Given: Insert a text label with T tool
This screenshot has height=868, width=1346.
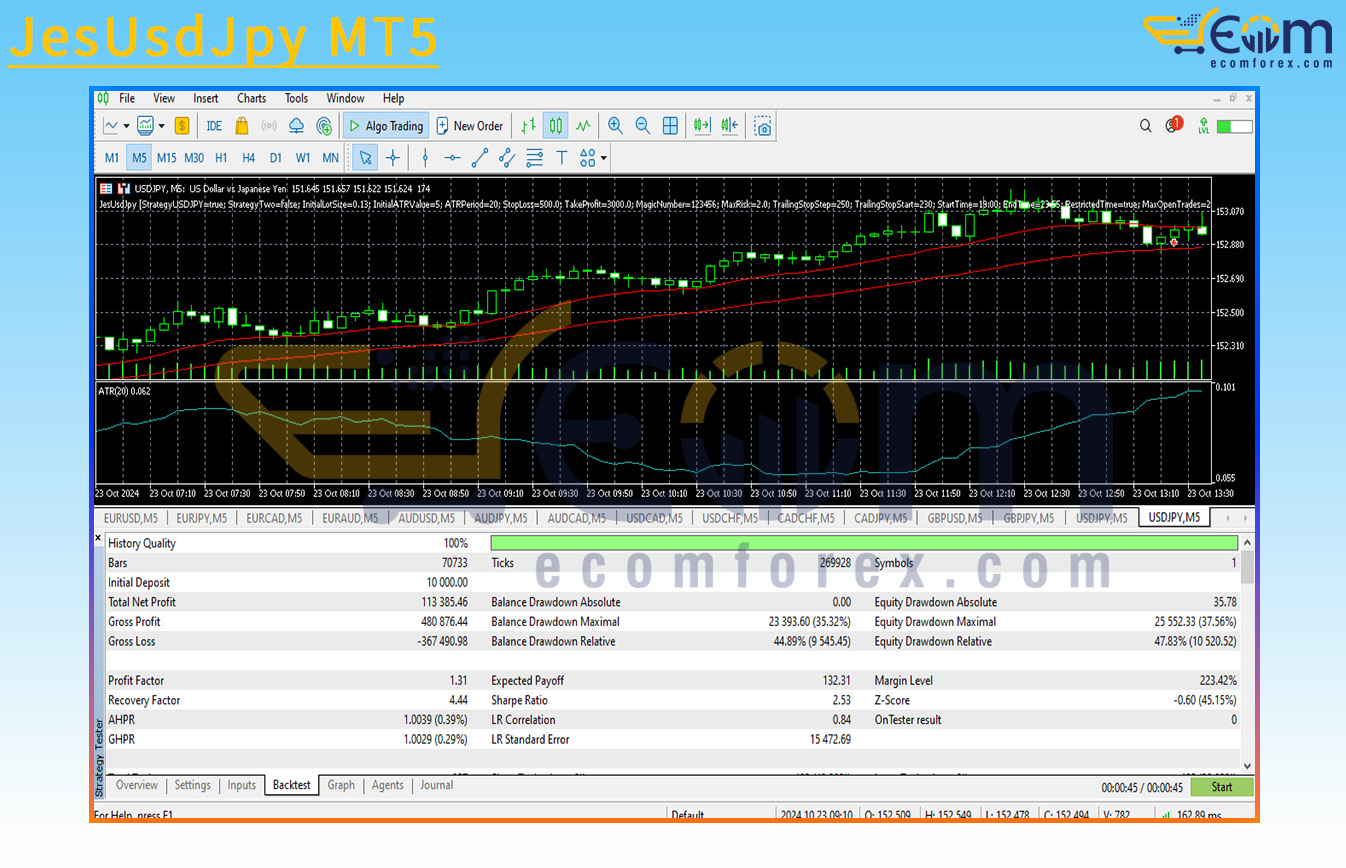Looking at the screenshot, I should 561,158.
